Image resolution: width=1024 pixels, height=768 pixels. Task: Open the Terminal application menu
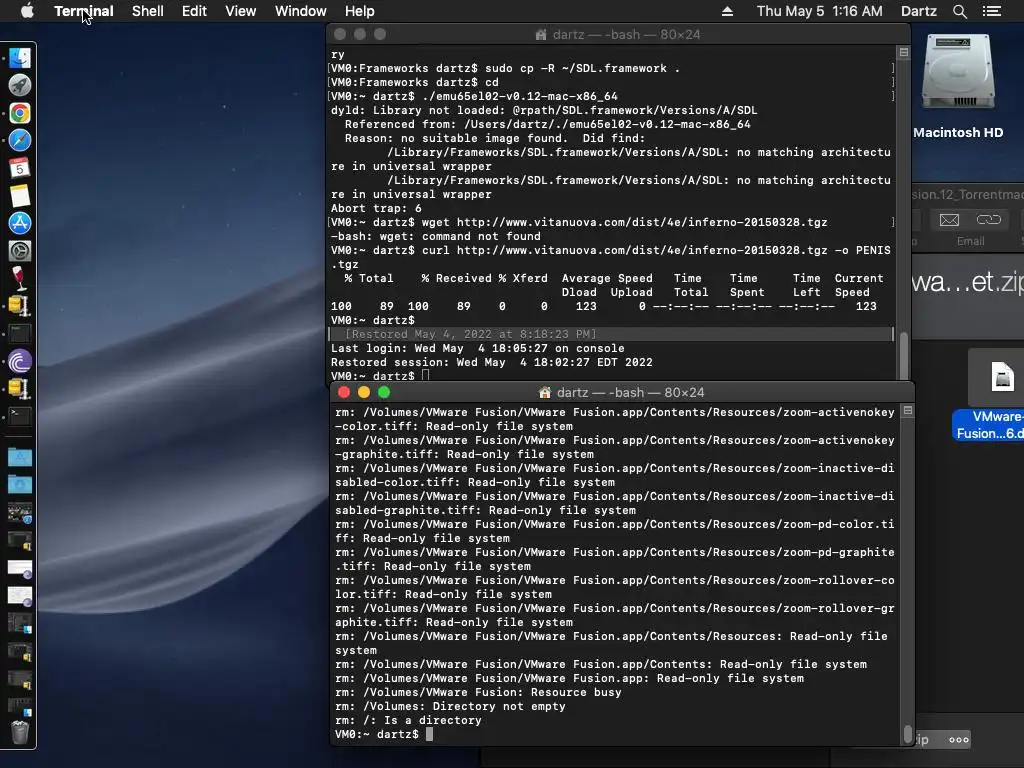[x=84, y=11]
